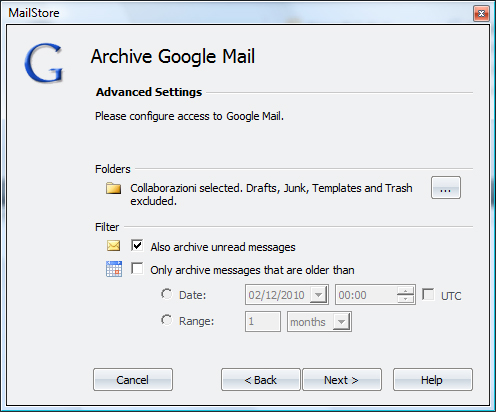Click the calendar icon beside older-than option

[x=114, y=269]
